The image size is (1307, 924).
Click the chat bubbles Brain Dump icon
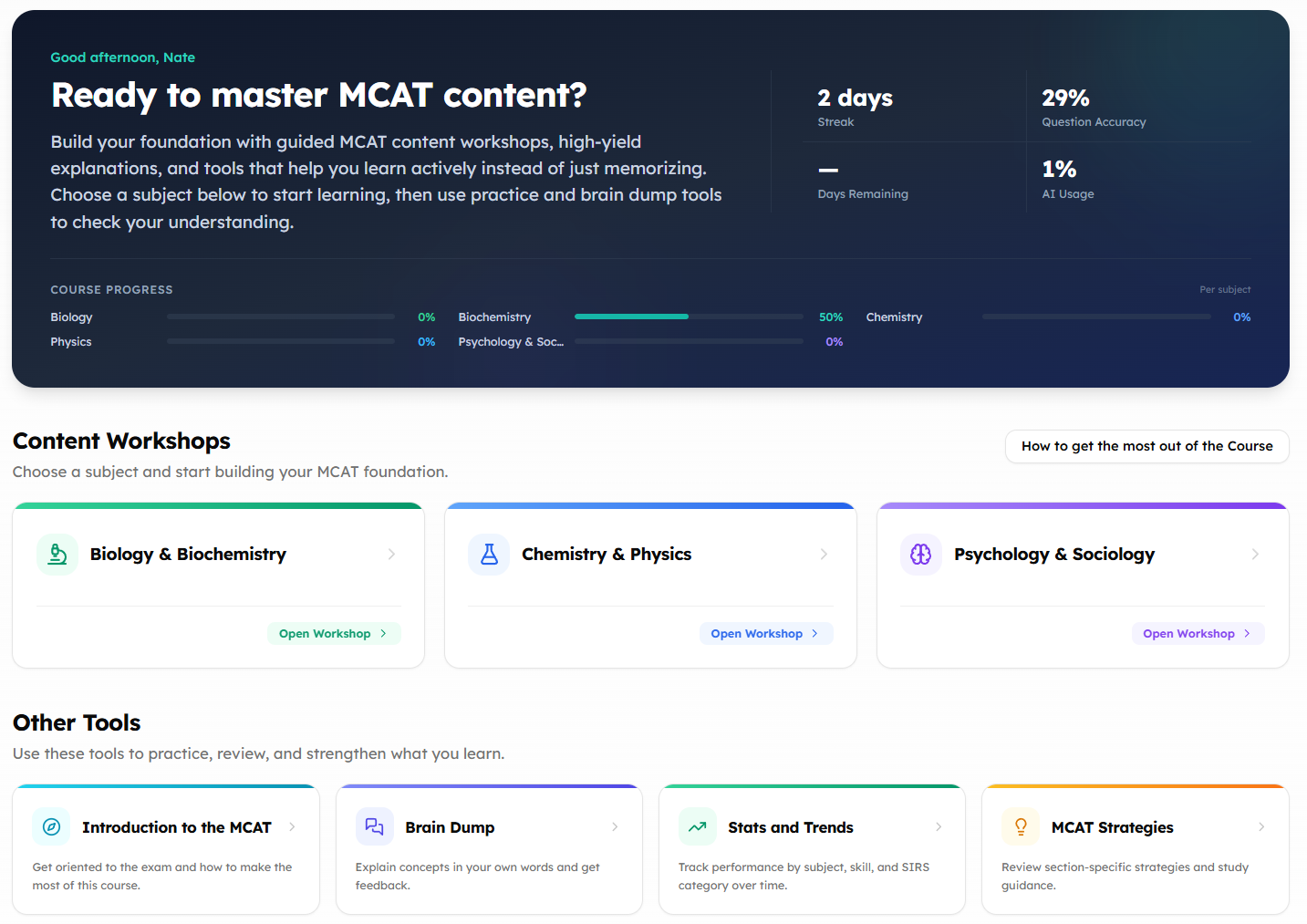tap(375, 827)
